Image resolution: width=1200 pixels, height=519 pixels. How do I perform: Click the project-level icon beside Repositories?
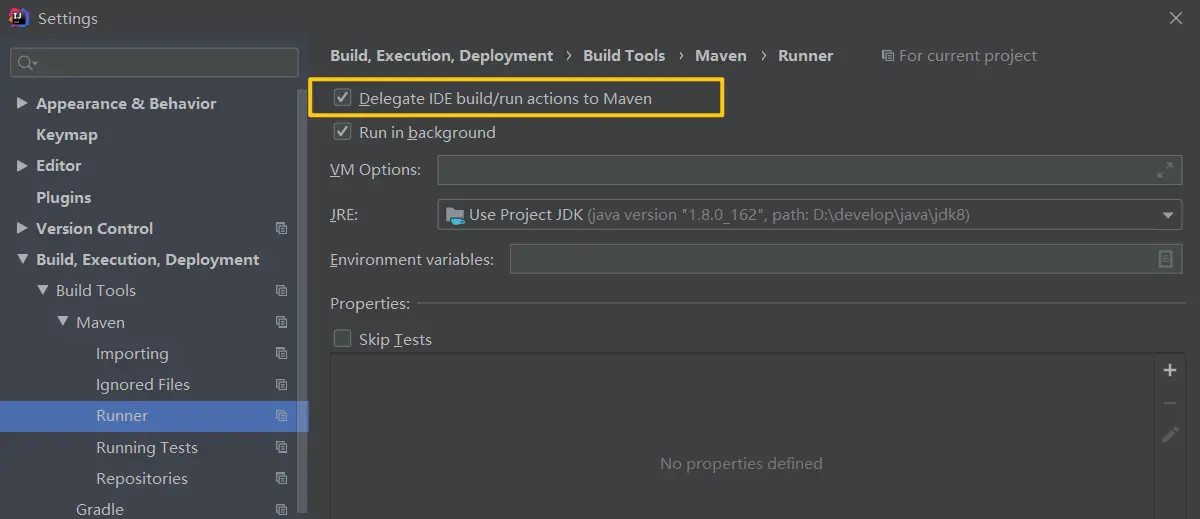[282, 479]
